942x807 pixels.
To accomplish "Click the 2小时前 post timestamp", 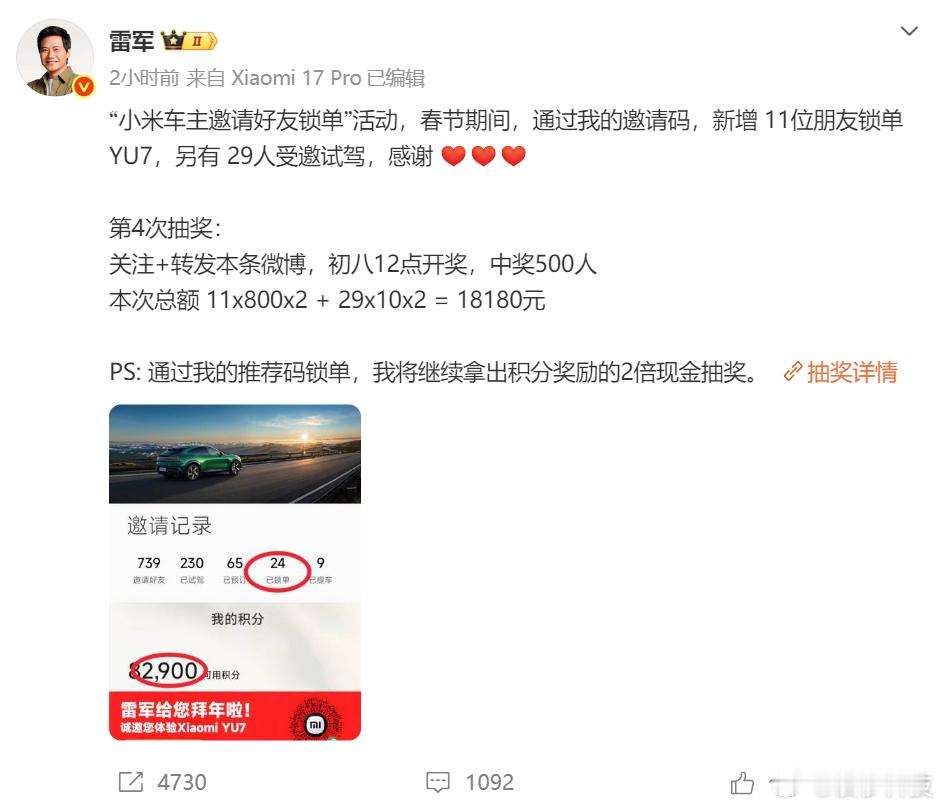I will pos(144,78).
